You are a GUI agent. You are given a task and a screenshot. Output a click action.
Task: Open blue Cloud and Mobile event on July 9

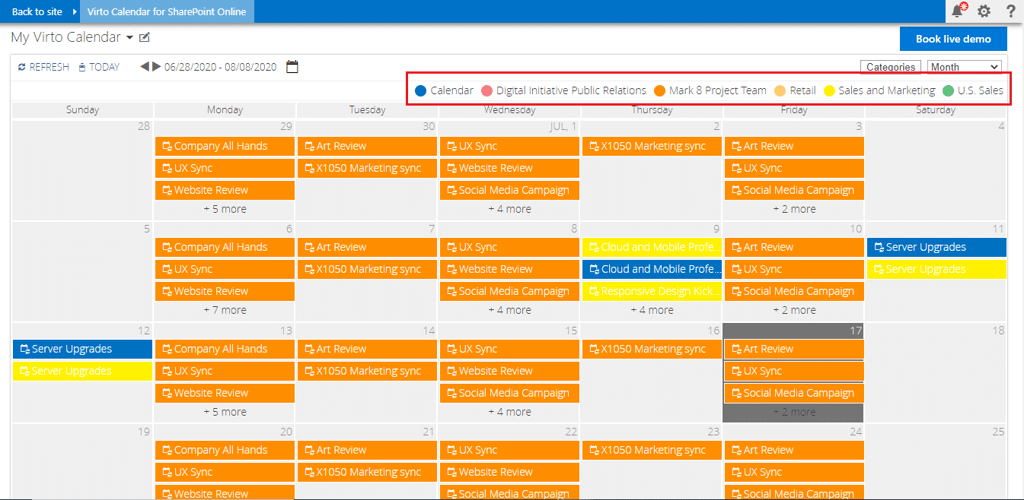click(x=652, y=270)
